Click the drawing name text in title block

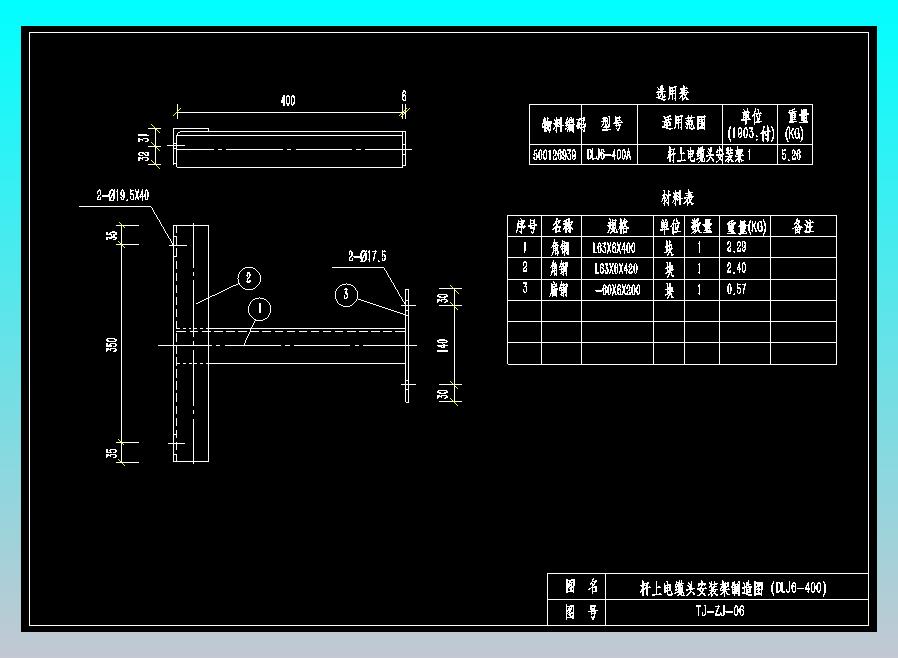point(733,588)
